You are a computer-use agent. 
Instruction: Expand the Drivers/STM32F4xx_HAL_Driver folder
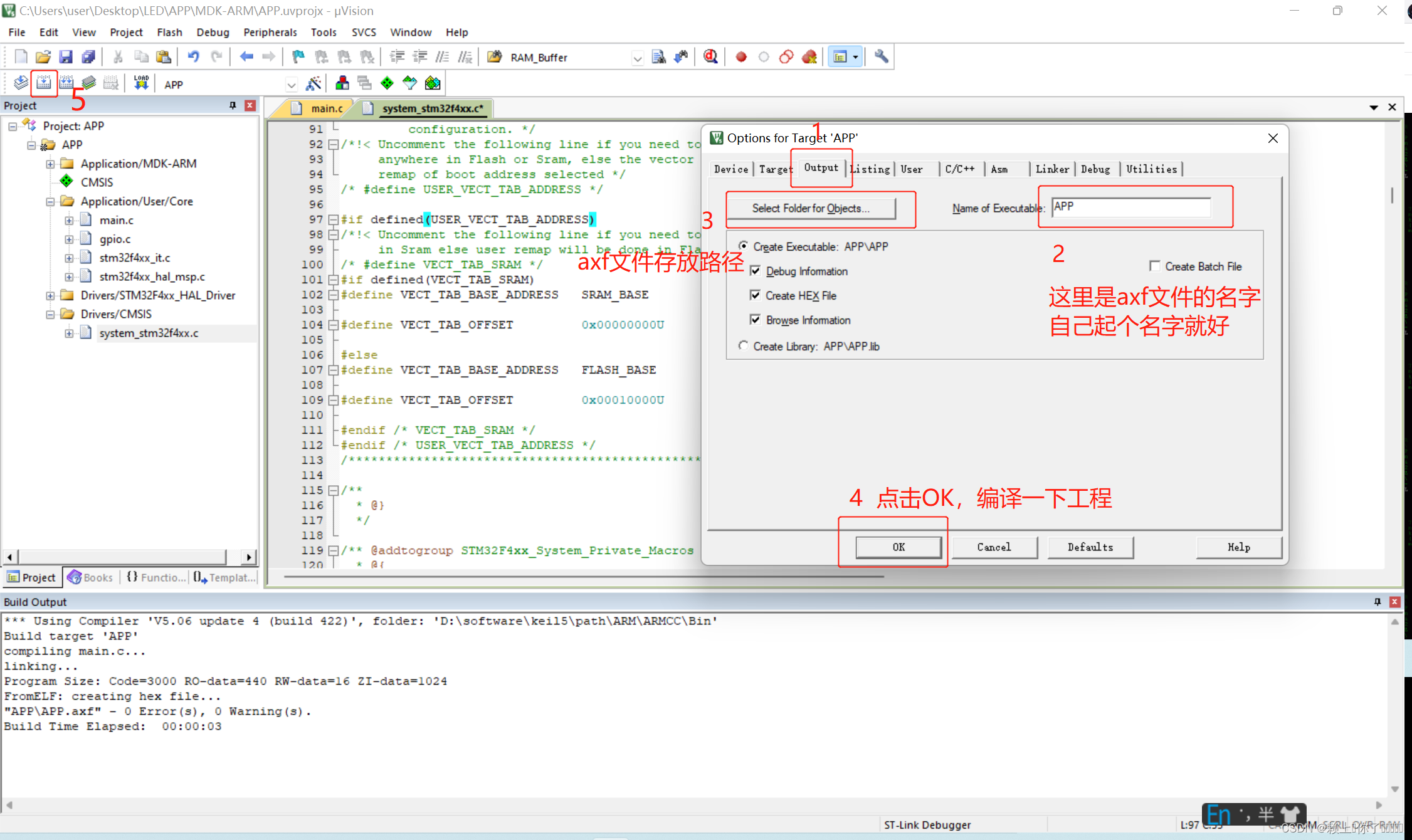[50, 295]
